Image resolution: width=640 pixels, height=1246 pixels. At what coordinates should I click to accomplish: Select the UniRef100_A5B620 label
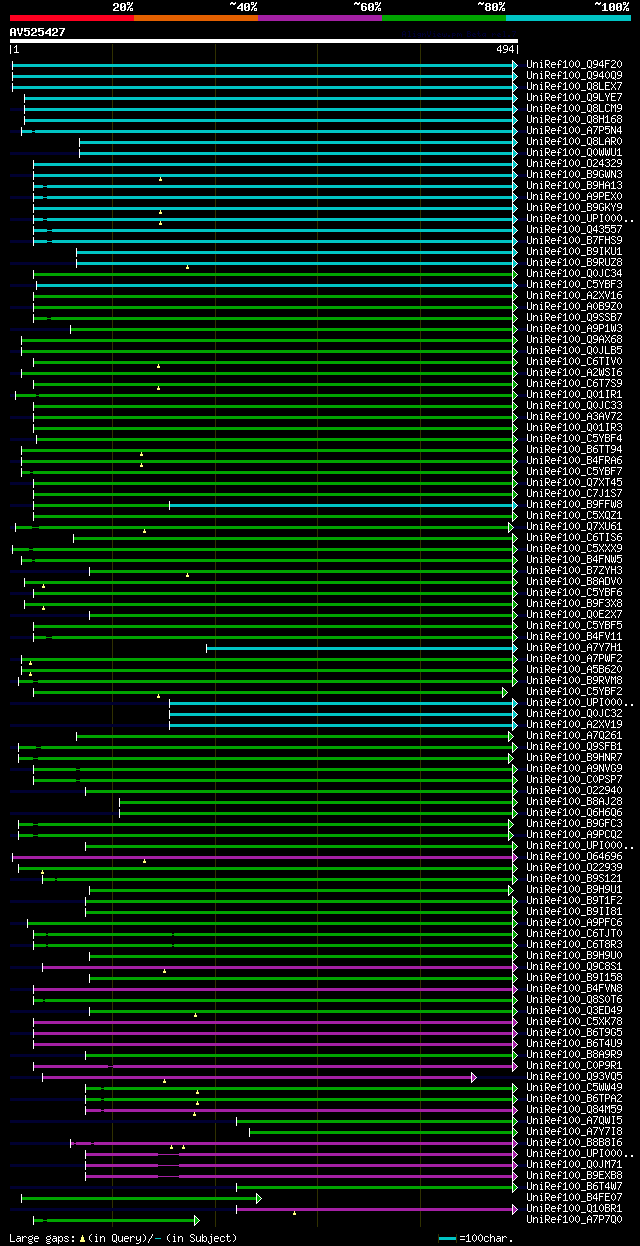coord(574,669)
